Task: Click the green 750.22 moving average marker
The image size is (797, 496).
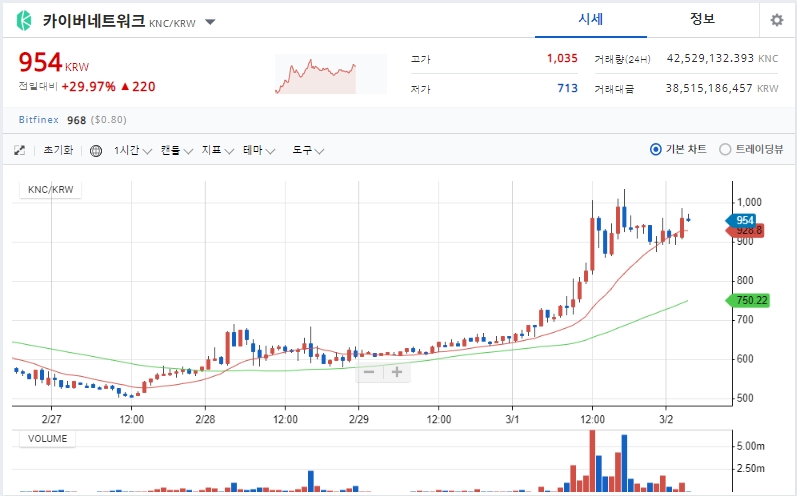Action: (748, 300)
